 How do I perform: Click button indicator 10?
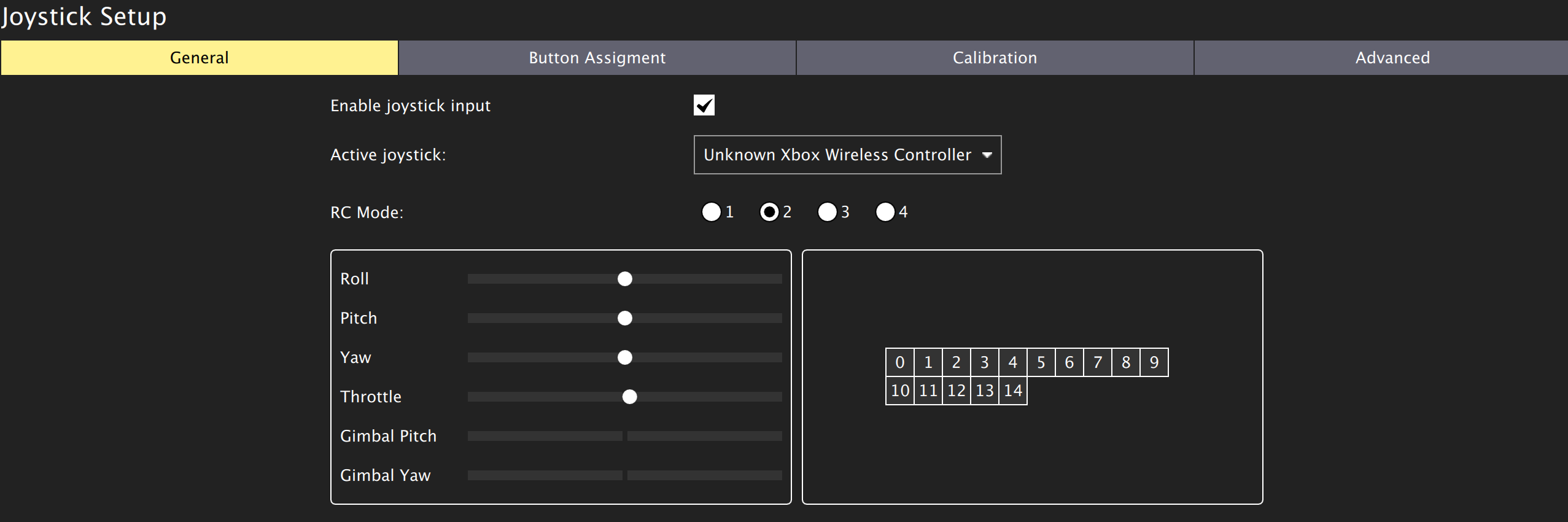[x=900, y=391]
